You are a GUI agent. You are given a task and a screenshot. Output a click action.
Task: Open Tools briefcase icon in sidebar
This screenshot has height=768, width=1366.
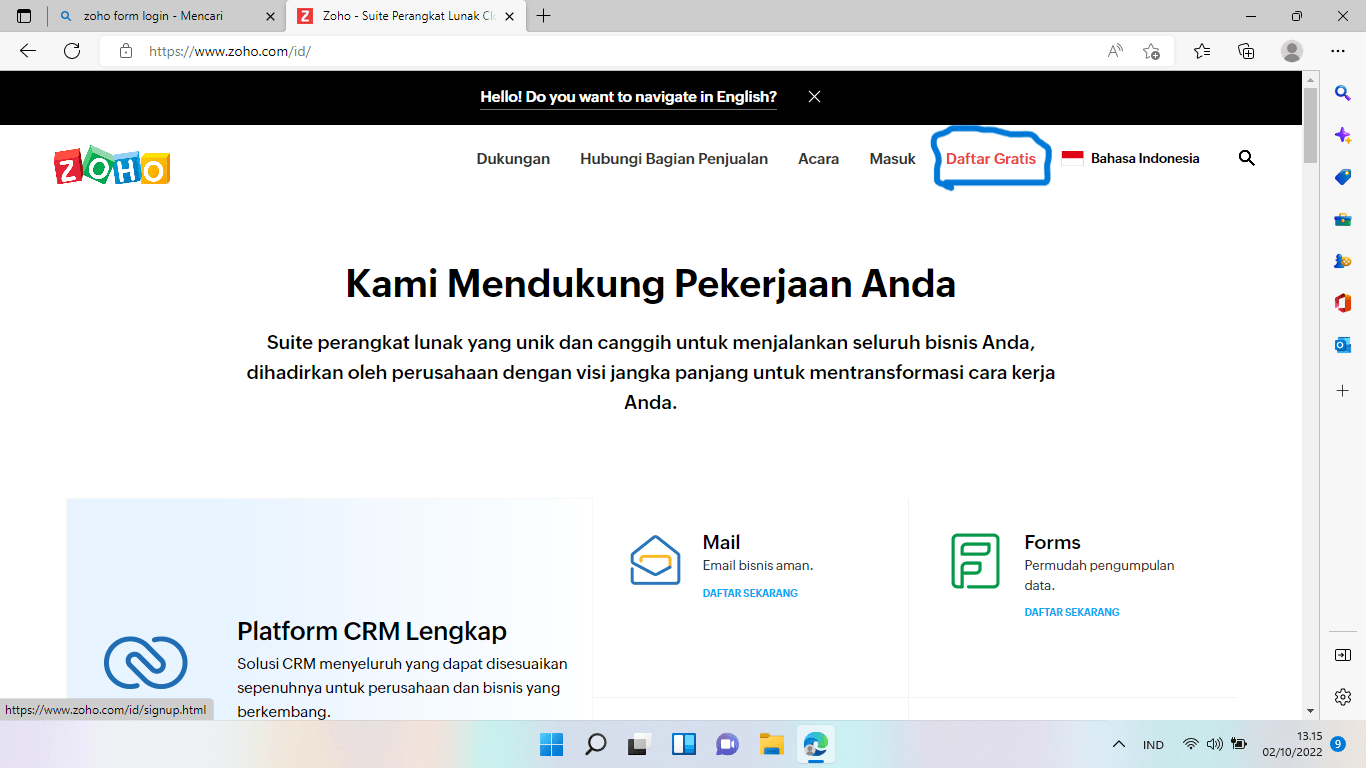point(1343,219)
